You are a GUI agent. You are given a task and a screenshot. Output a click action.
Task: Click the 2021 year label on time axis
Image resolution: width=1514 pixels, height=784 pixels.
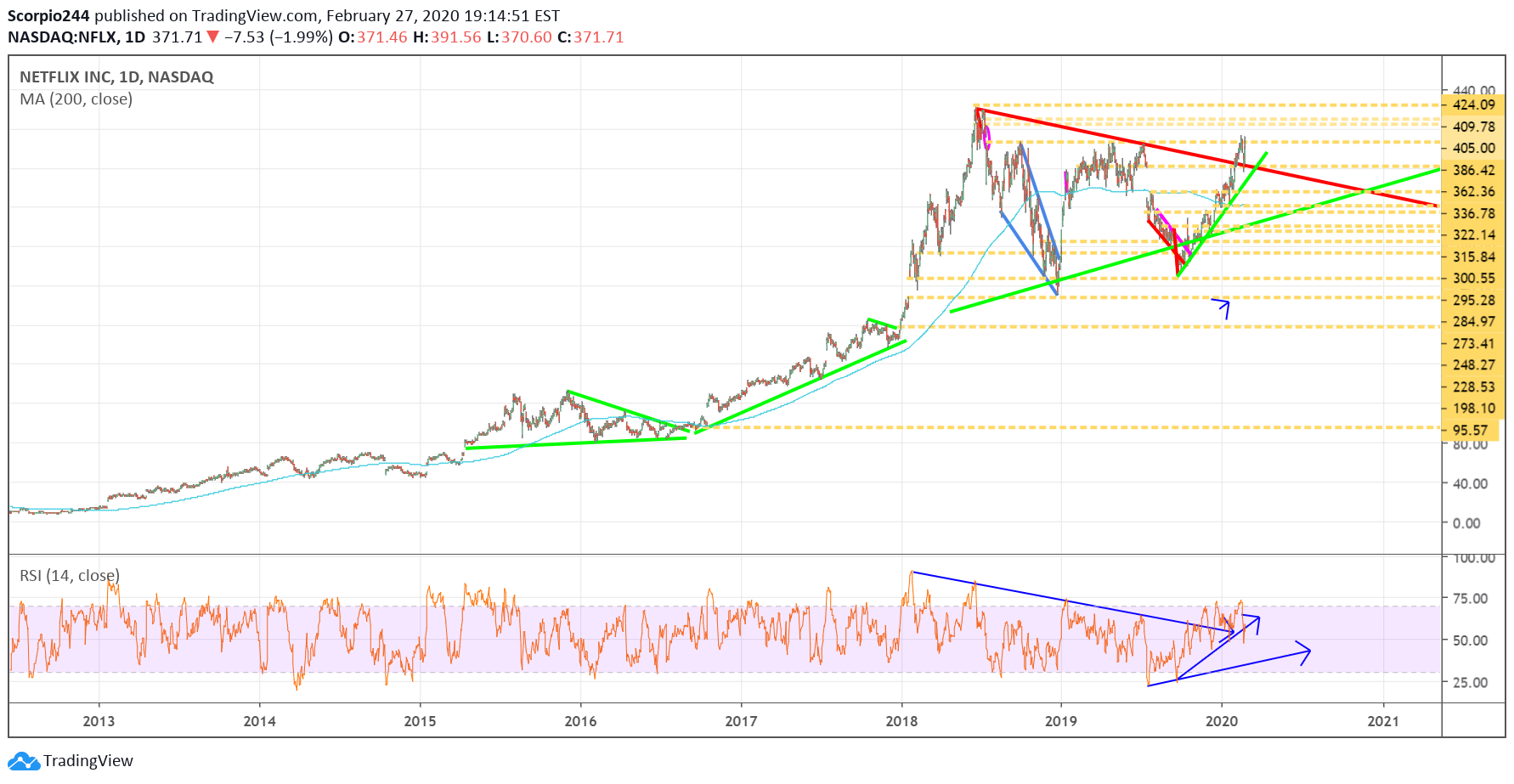coord(1383,721)
